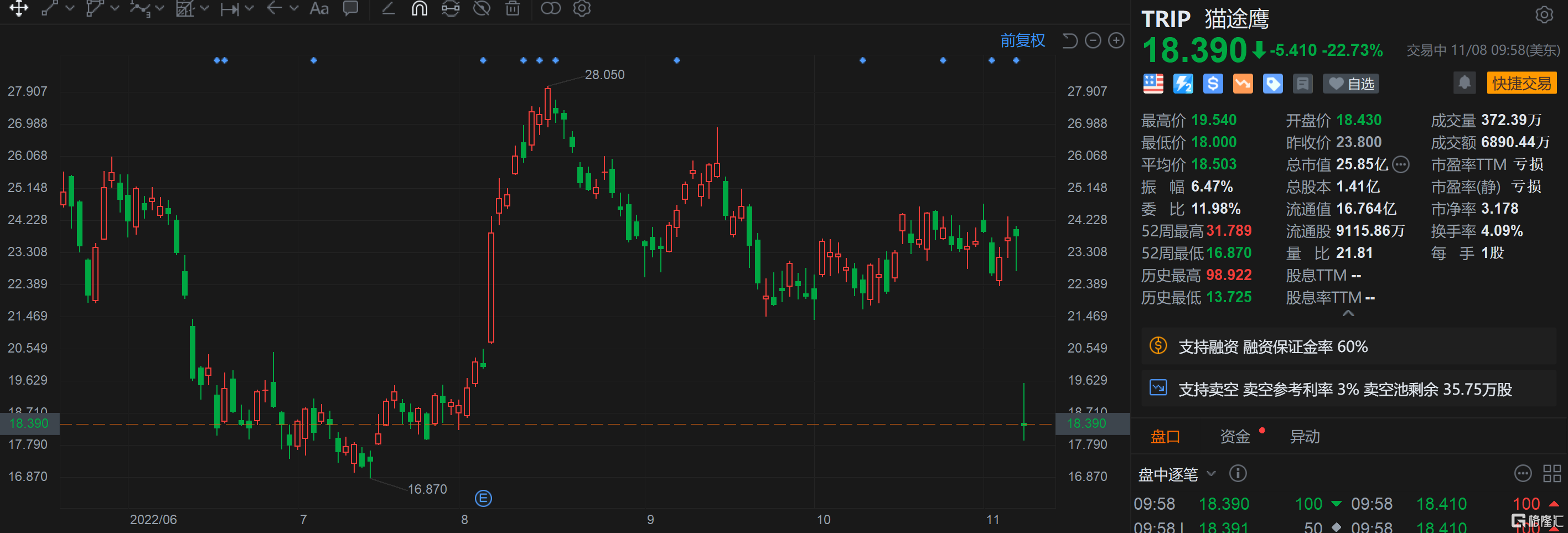Expand range measurement tool options

(x=250, y=8)
